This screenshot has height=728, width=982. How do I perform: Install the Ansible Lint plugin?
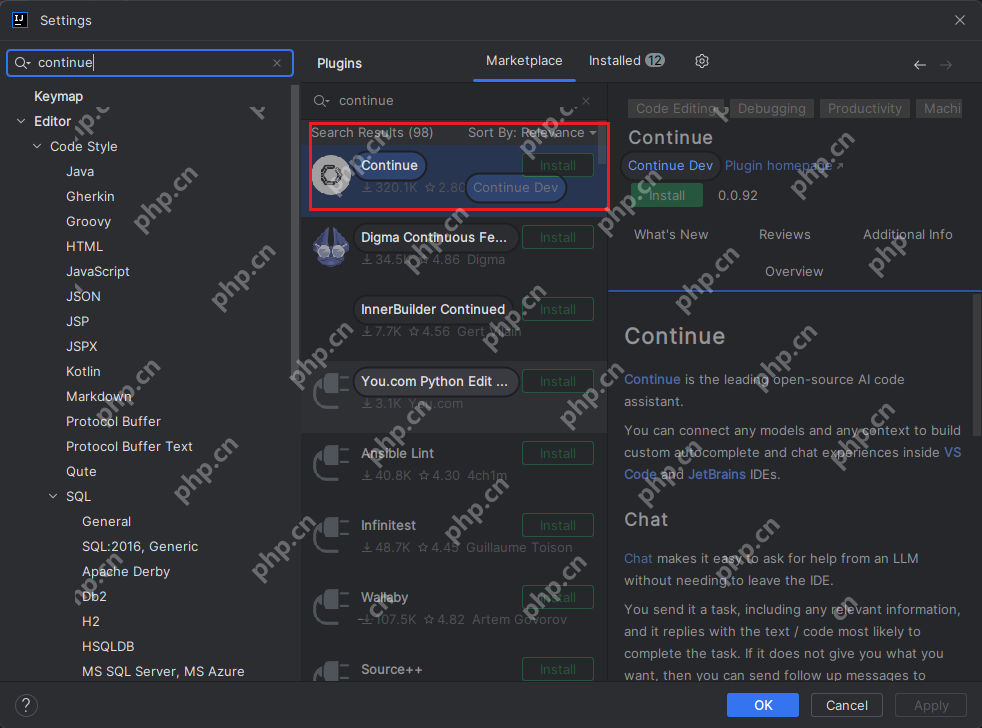[557, 454]
